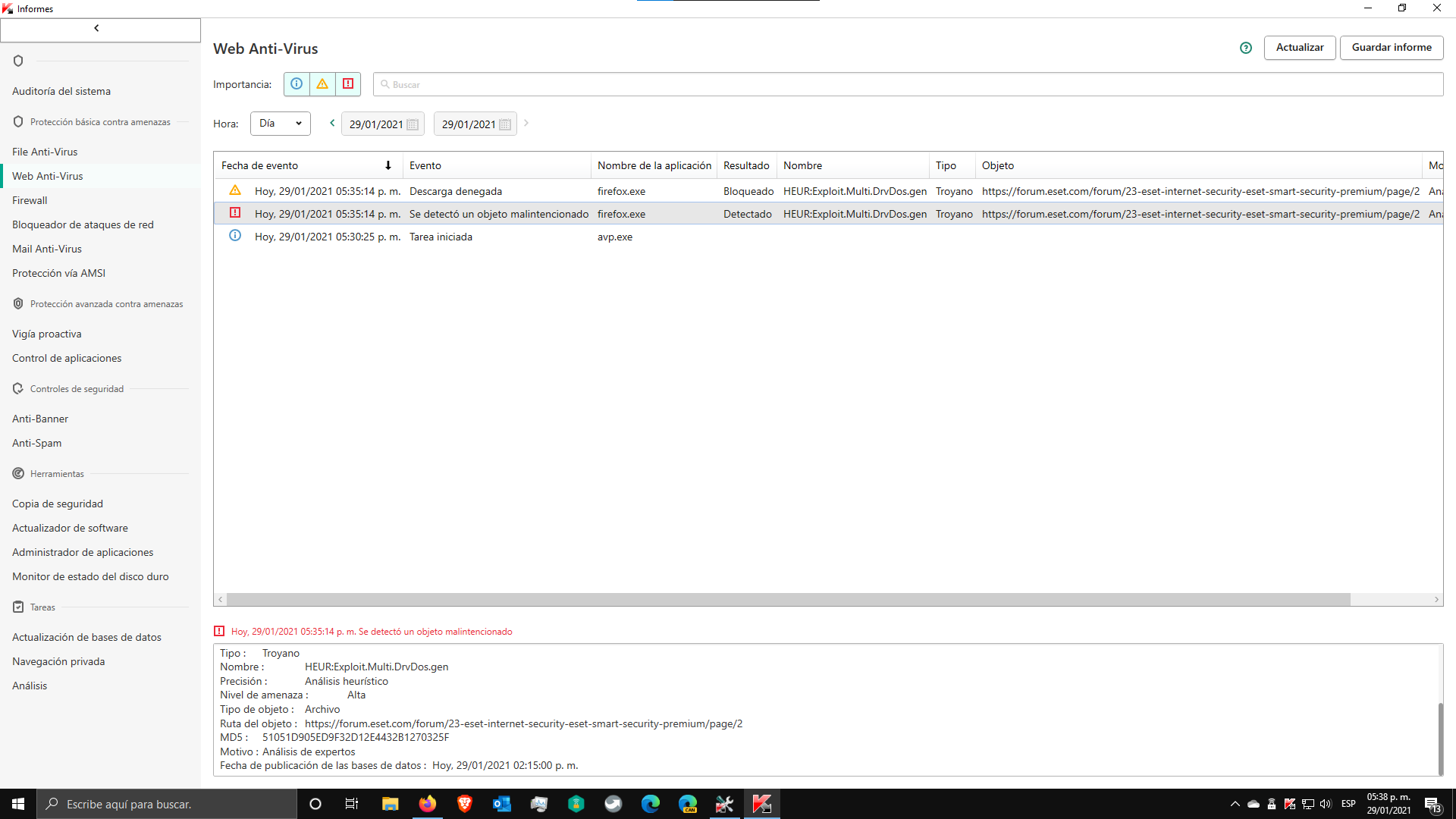The height and width of the screenshot is (819, 1456).
Task: Collapse the sidebar with the back chevron
Action: (x=100, y=29)
